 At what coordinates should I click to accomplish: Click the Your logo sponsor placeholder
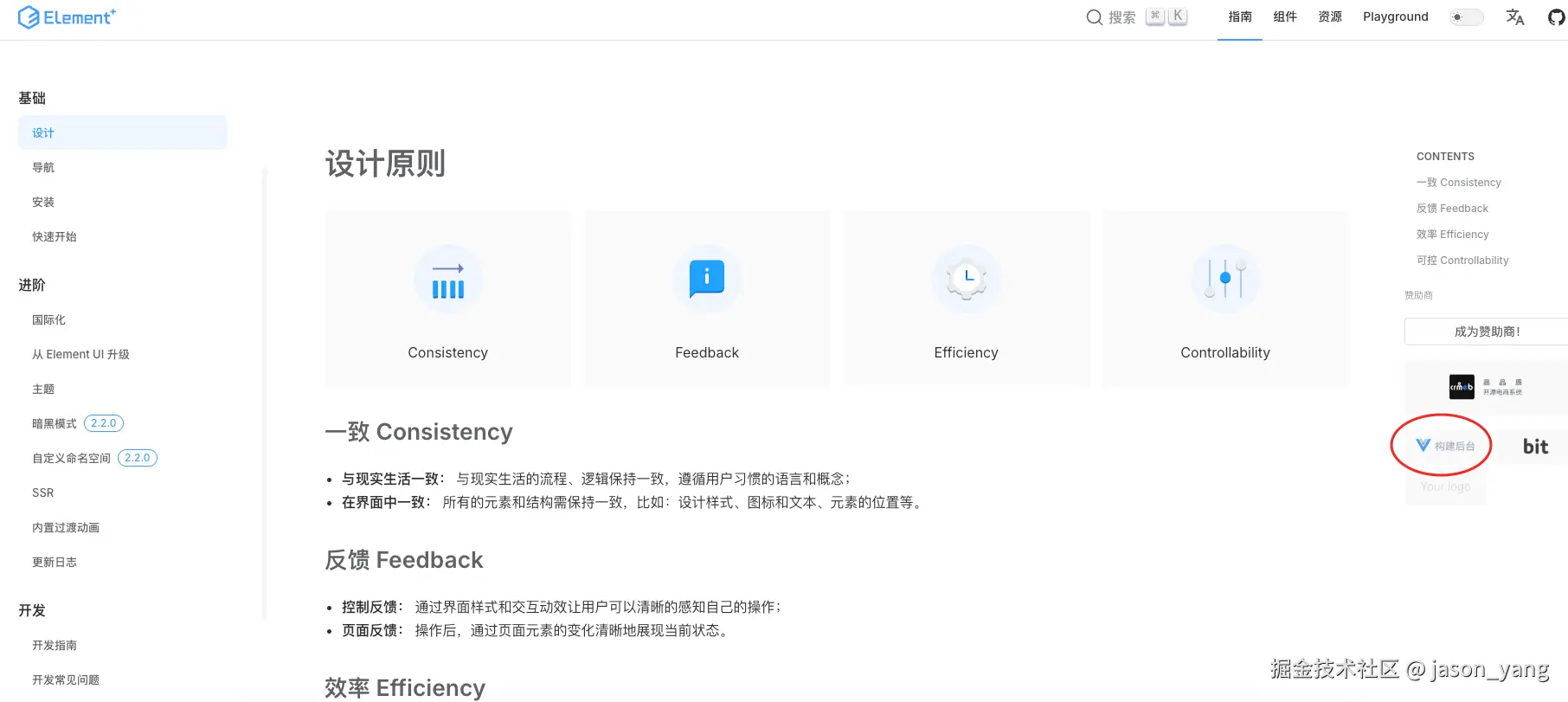(1445, 486)
